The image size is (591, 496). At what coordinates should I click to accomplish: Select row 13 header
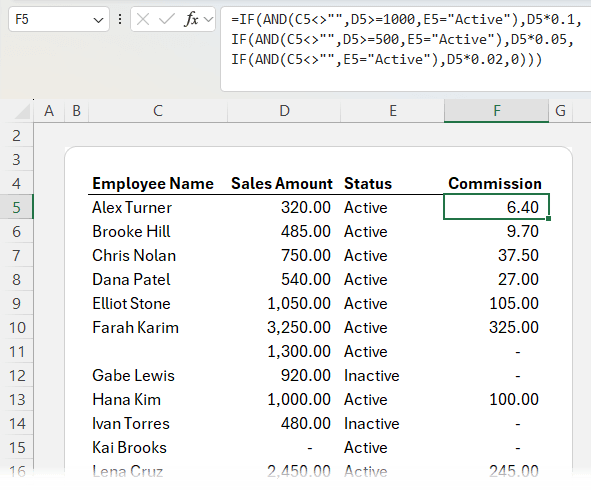17,400
